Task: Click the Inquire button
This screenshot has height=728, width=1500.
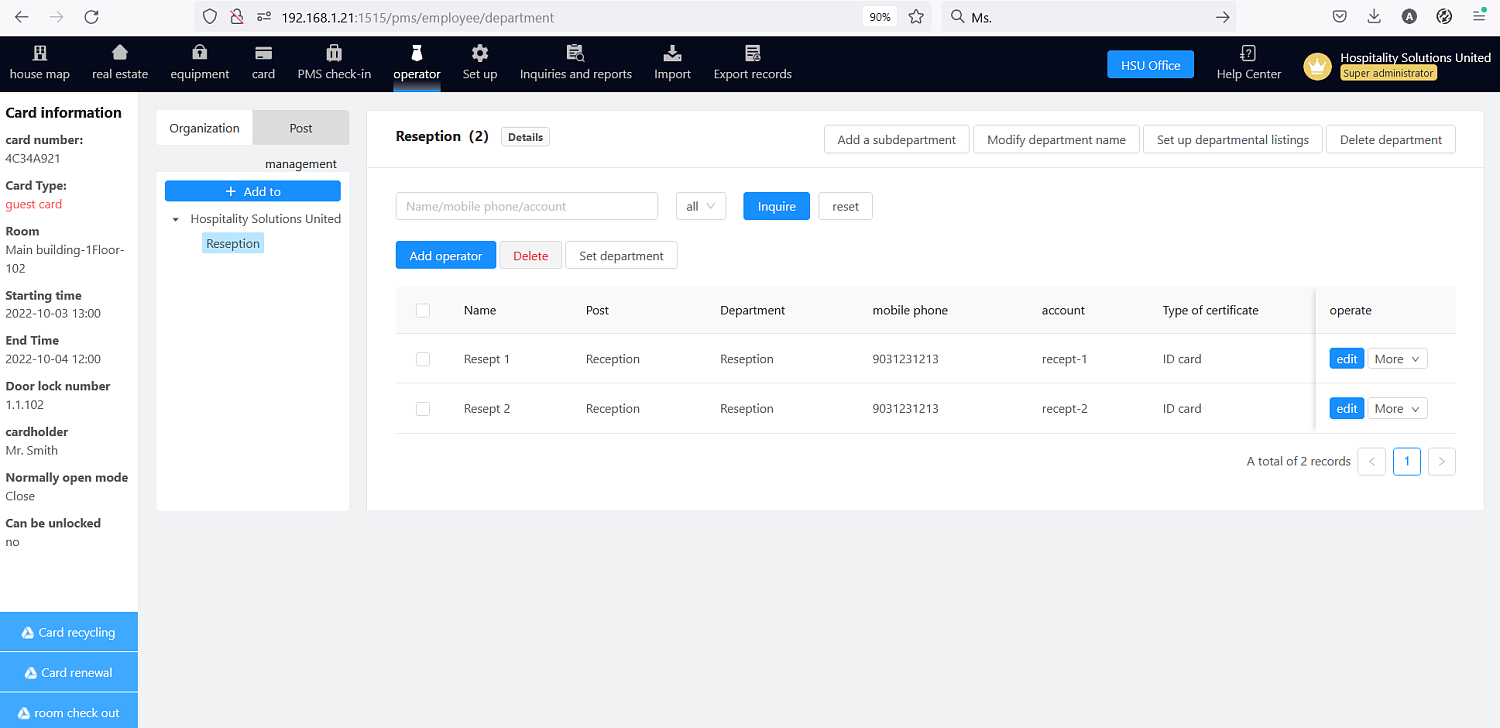Action: click(x=776, y=206)
